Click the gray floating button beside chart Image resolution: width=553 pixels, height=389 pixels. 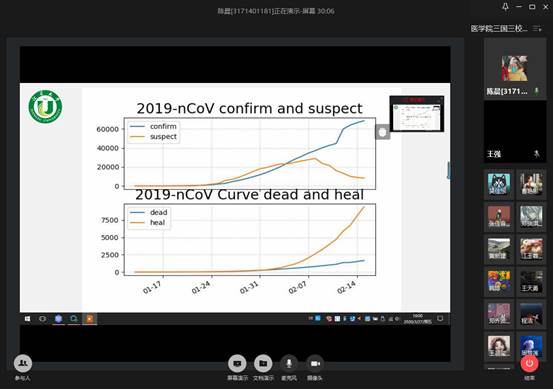coord(383,132)
